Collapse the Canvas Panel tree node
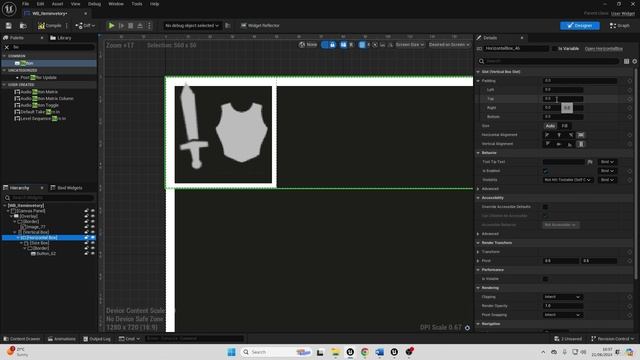This screenshot has width=640, height=360. click(x=9, y=211)
